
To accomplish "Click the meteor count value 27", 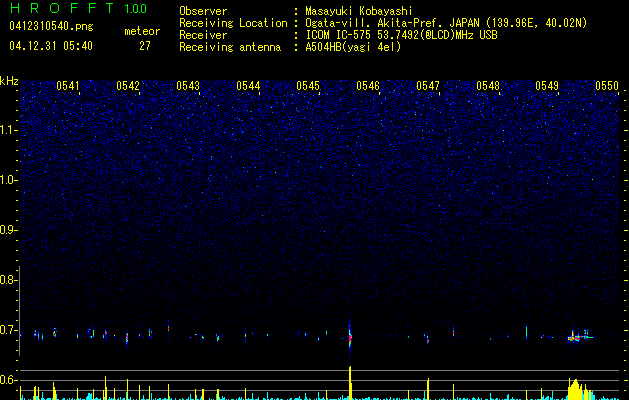I will tap(145, 46).
